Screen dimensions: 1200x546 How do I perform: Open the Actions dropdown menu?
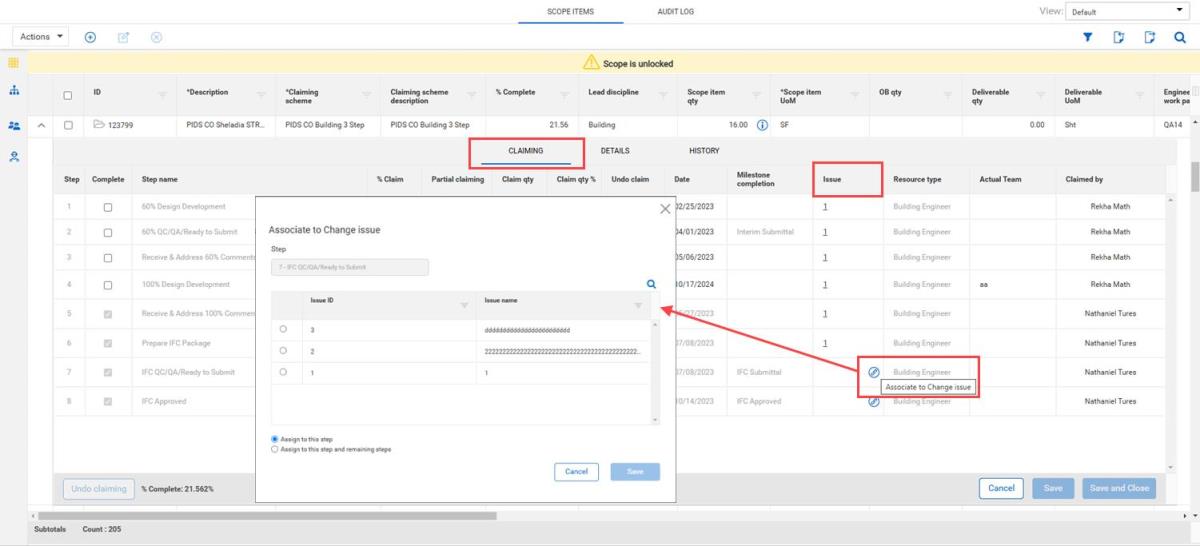tap(42, 37)
